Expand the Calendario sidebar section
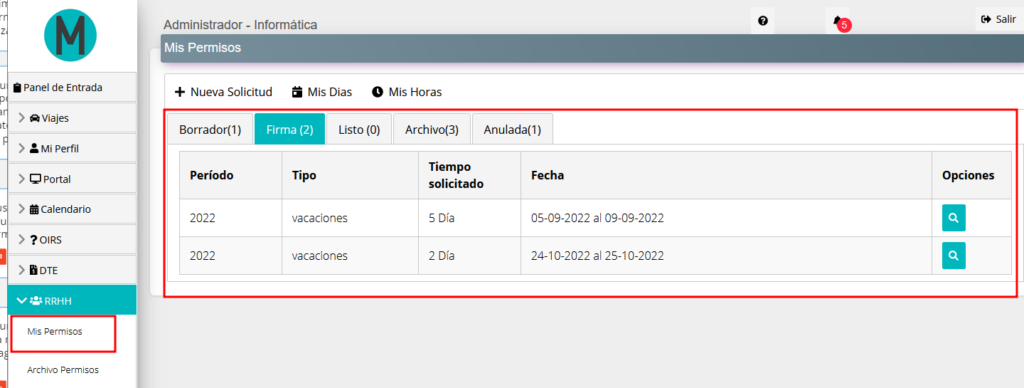The width and height of the screenshot is (1024, 388). coord(72,209)
